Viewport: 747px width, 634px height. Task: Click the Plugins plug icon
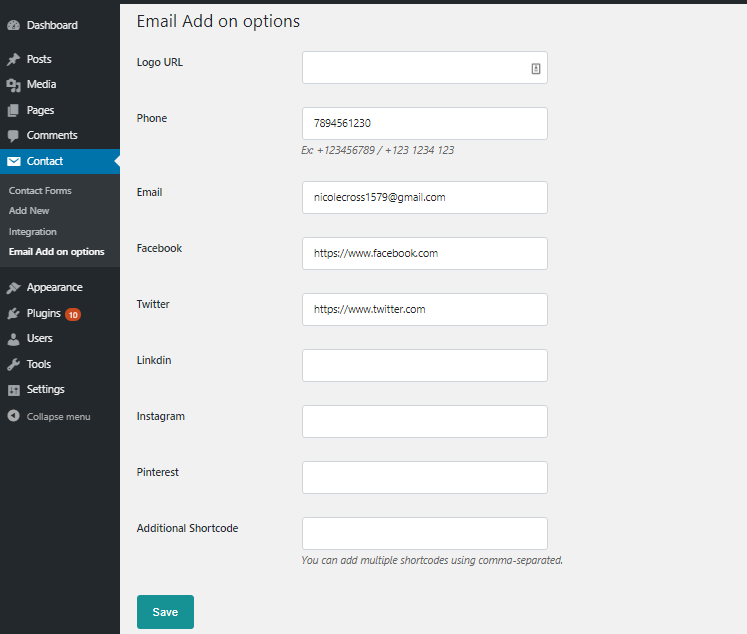click(13, 313)
